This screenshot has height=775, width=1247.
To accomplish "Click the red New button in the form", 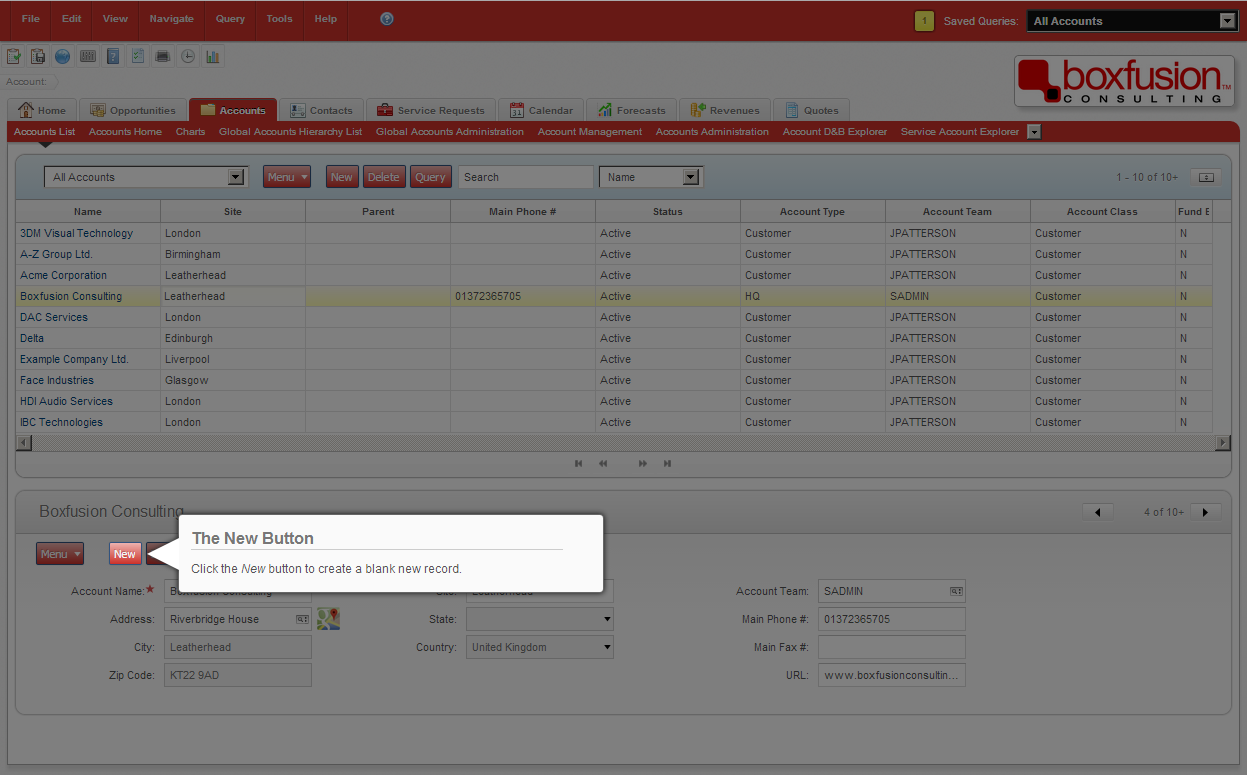I will pos(125,554).
